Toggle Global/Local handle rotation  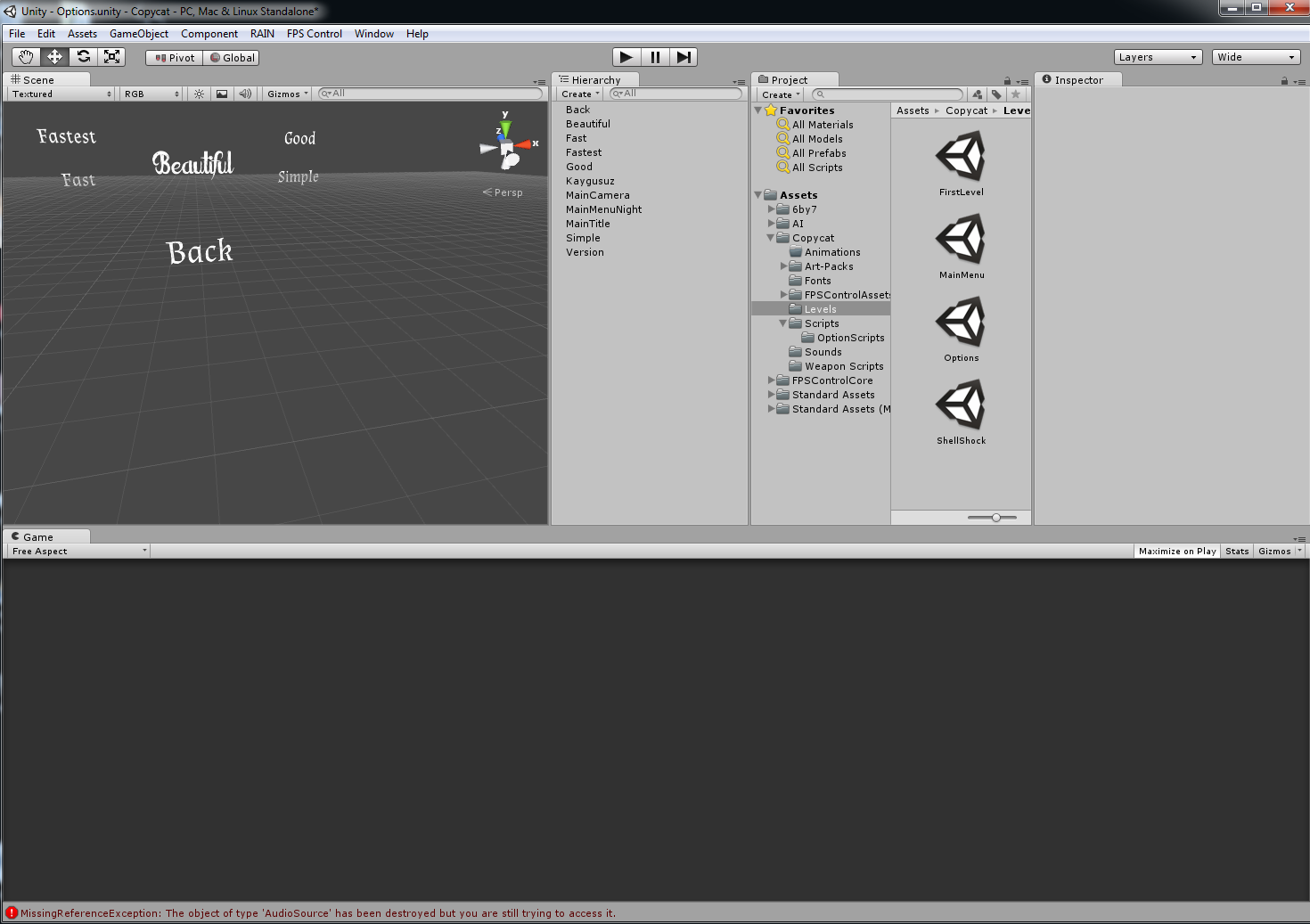tap(232, 58)
